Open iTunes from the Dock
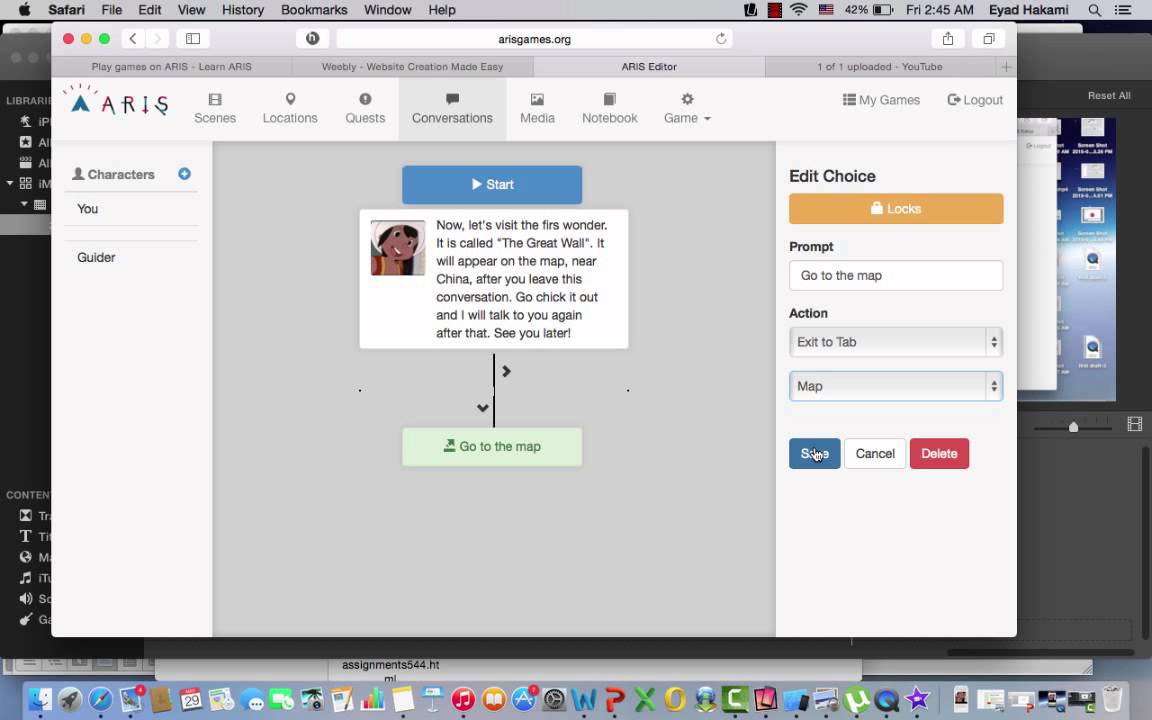 tap(463, 699)
